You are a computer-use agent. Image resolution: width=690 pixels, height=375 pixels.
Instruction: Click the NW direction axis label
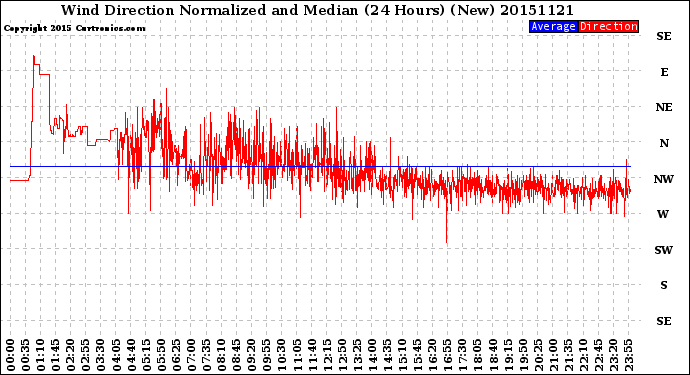(664, 179)
